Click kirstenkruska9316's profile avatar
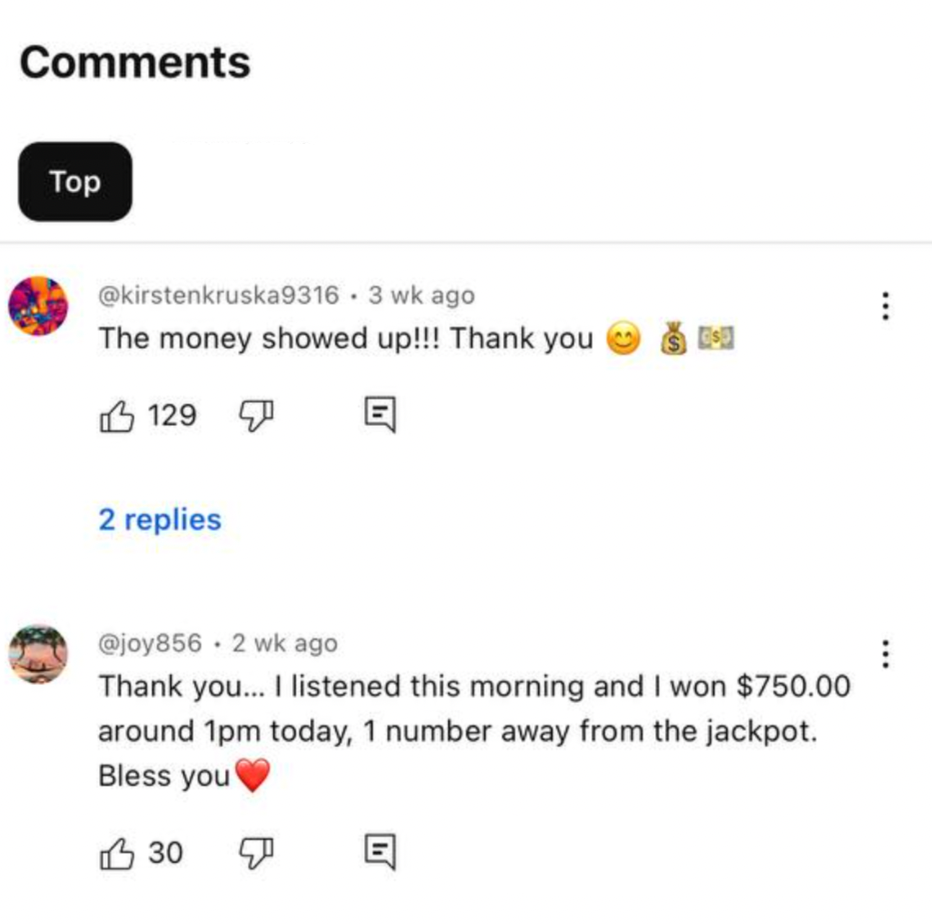Viewport: 932px width, 924px height. [x=38, y=307]
